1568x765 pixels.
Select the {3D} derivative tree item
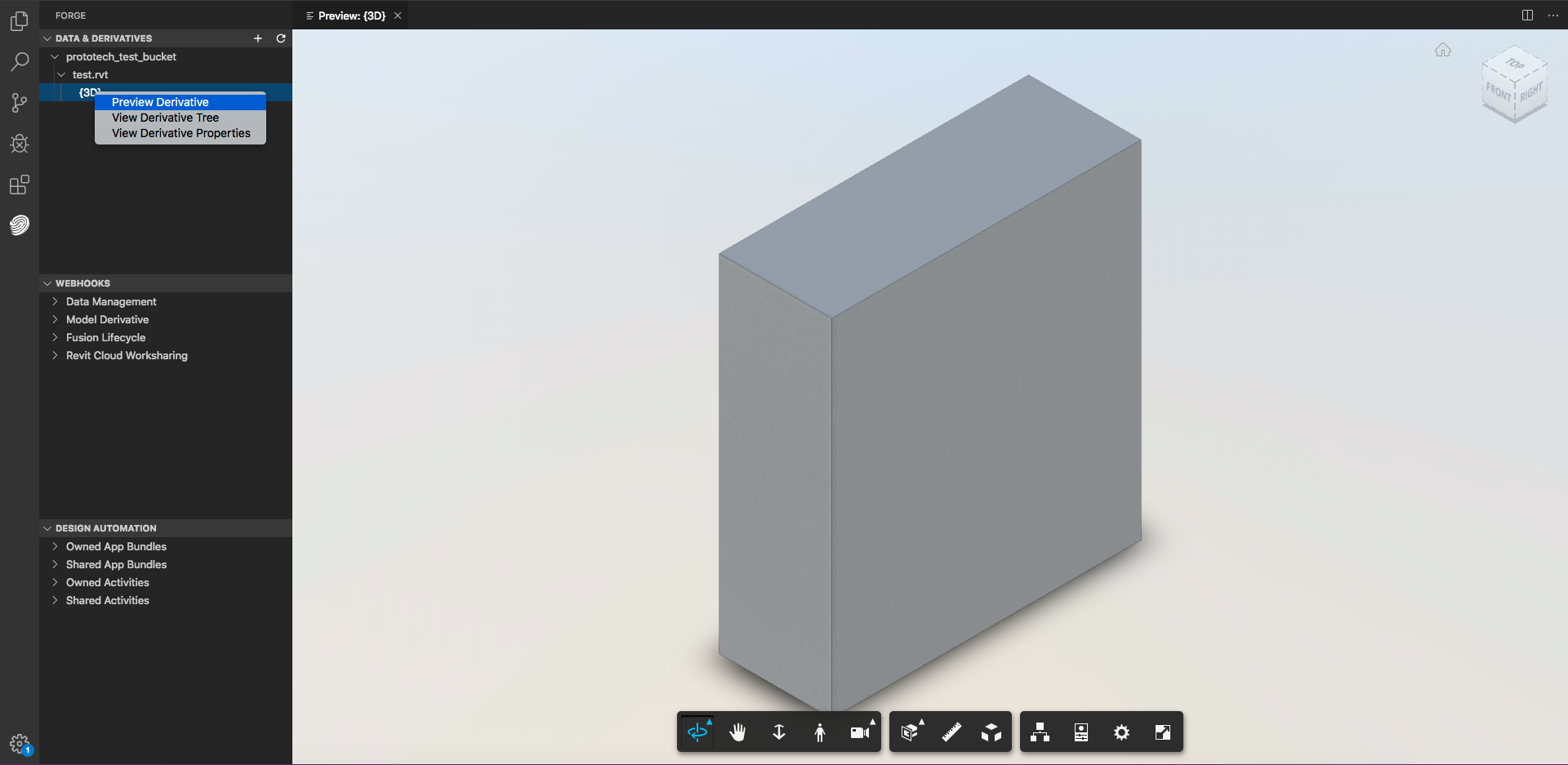(166, 92)
